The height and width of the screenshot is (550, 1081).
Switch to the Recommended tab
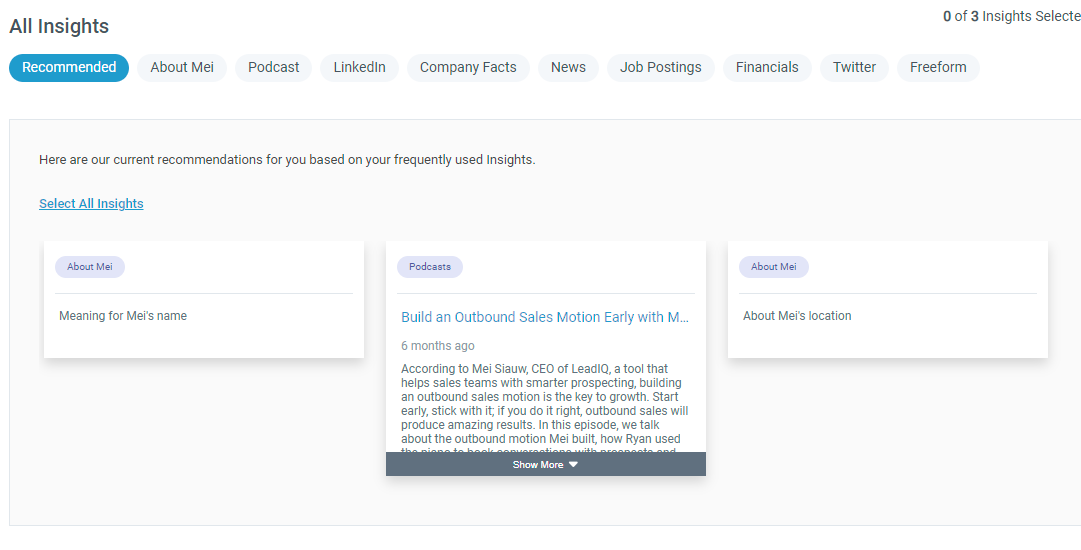(69, 67)
